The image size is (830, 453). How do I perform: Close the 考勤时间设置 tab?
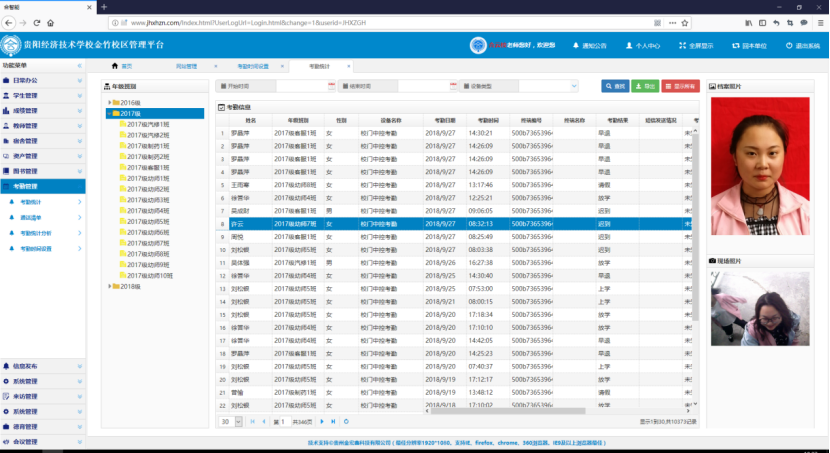[x=282, y=66]
